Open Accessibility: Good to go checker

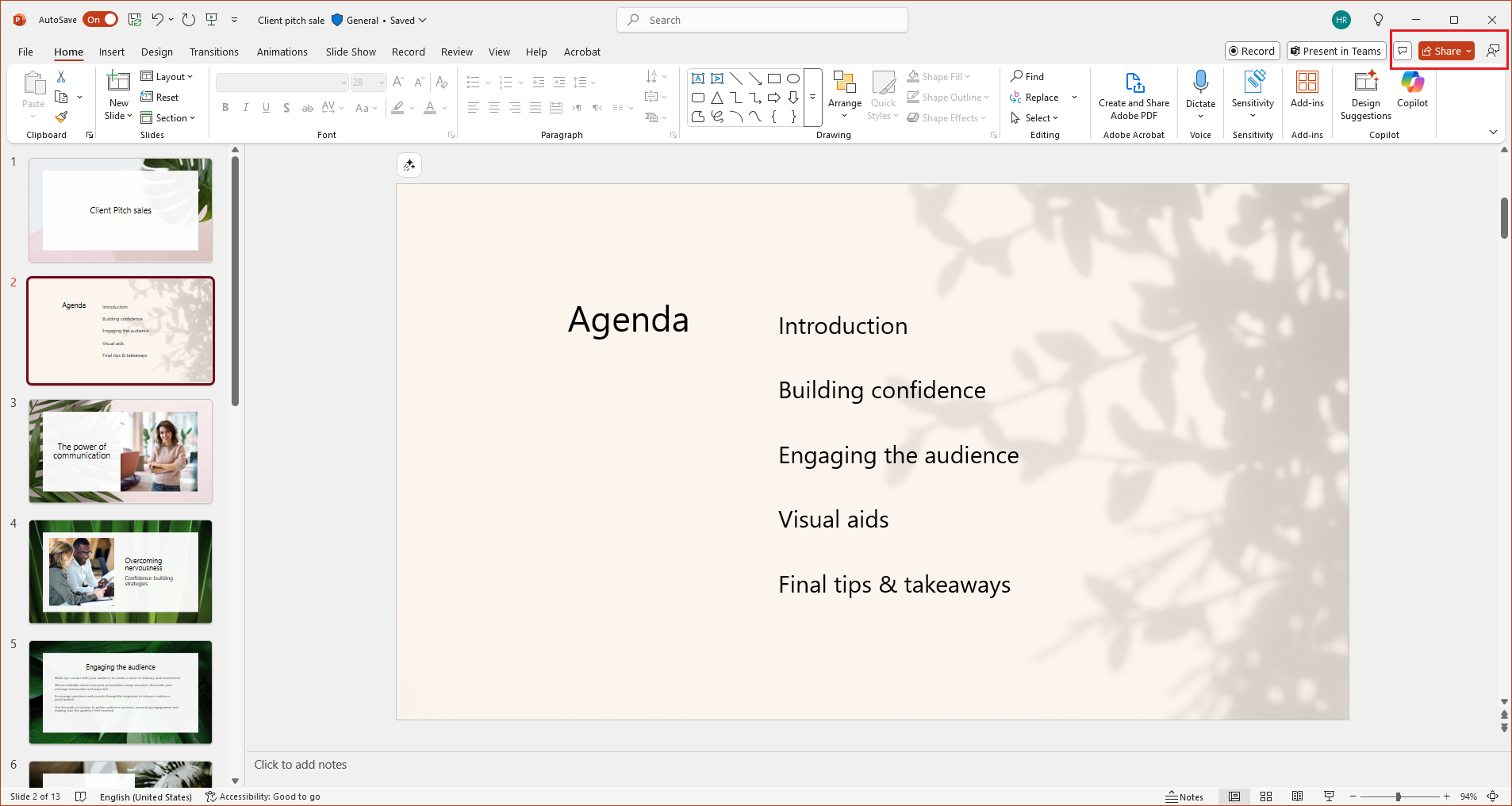(263, 796)
